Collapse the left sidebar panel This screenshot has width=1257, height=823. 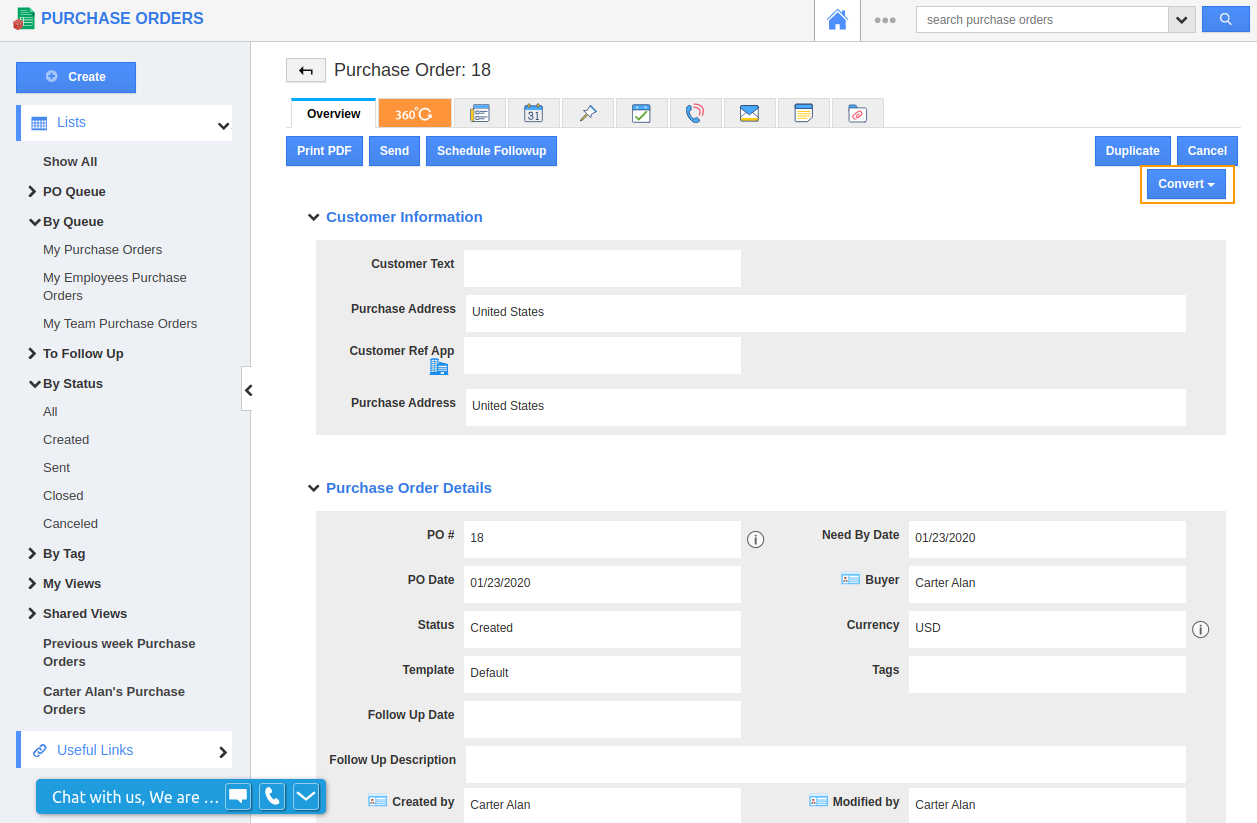click(248, 390)
